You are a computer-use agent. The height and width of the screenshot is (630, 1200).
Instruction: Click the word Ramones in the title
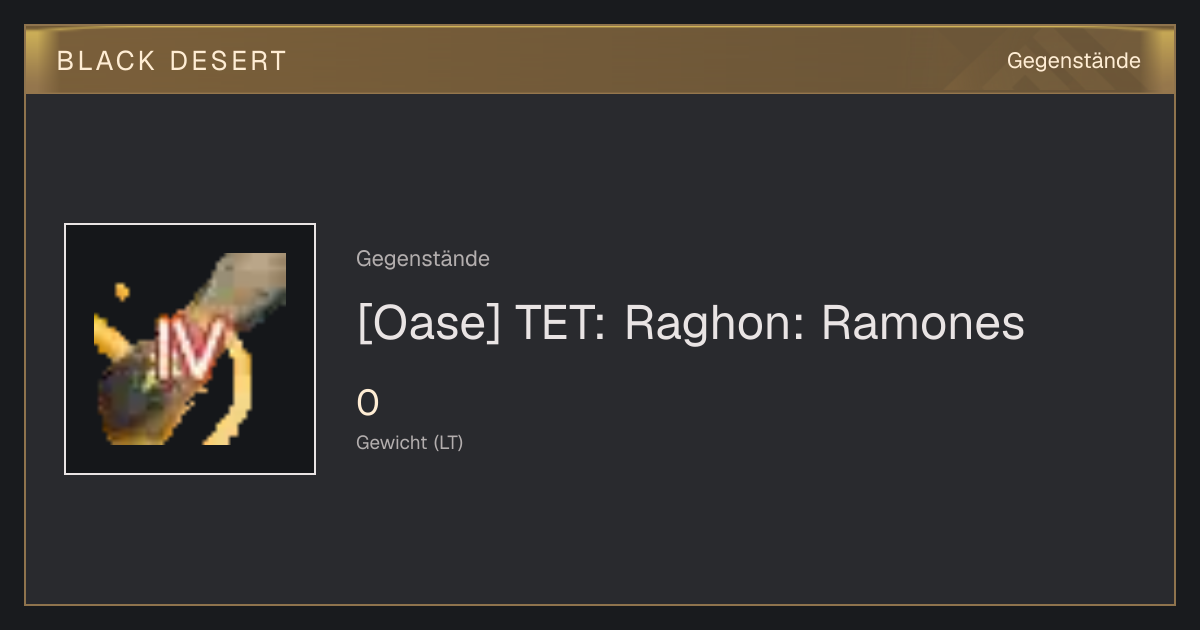(x=923, y=324)
